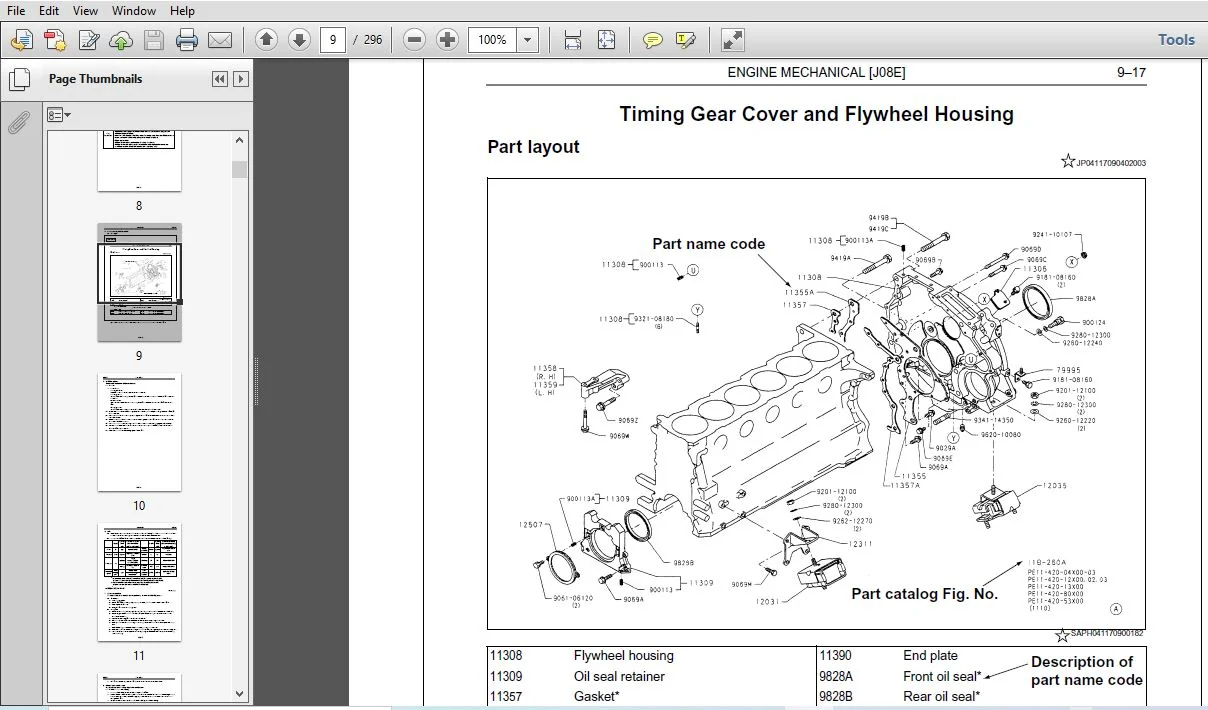Click part code 9828A in table
Viewport: 1208px width, 710px height.
(836, 676)
